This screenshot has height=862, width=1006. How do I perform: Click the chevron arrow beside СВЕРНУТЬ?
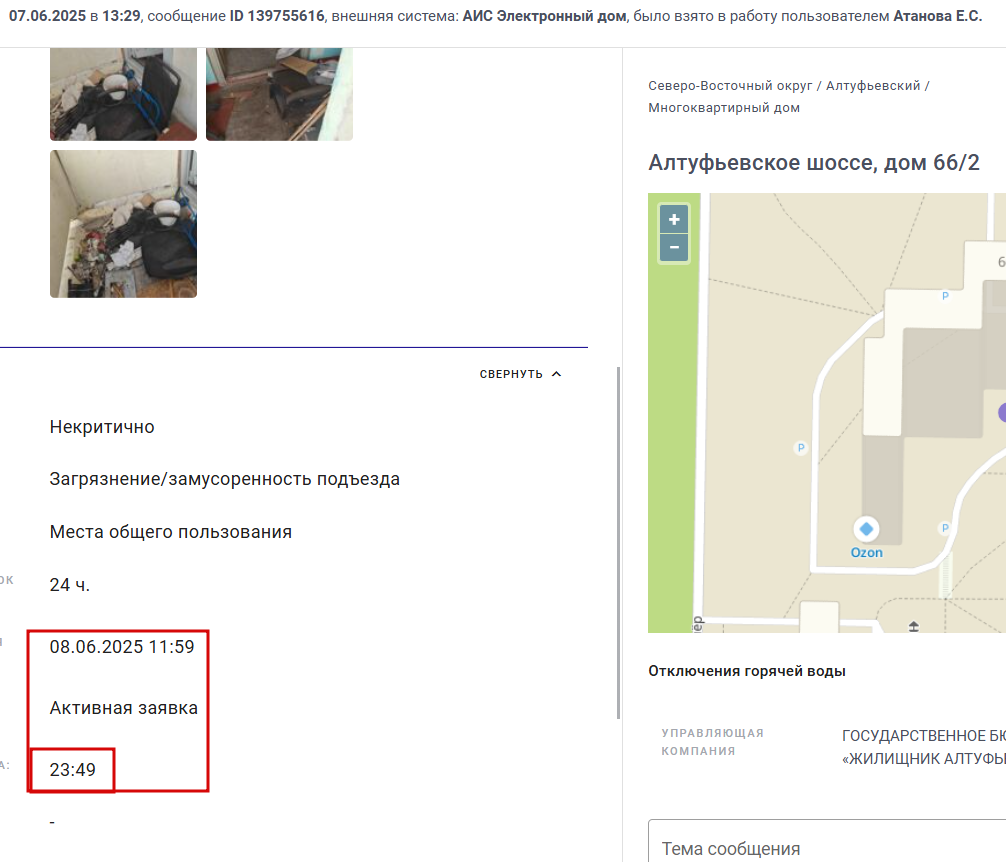(x=556, y=374)
